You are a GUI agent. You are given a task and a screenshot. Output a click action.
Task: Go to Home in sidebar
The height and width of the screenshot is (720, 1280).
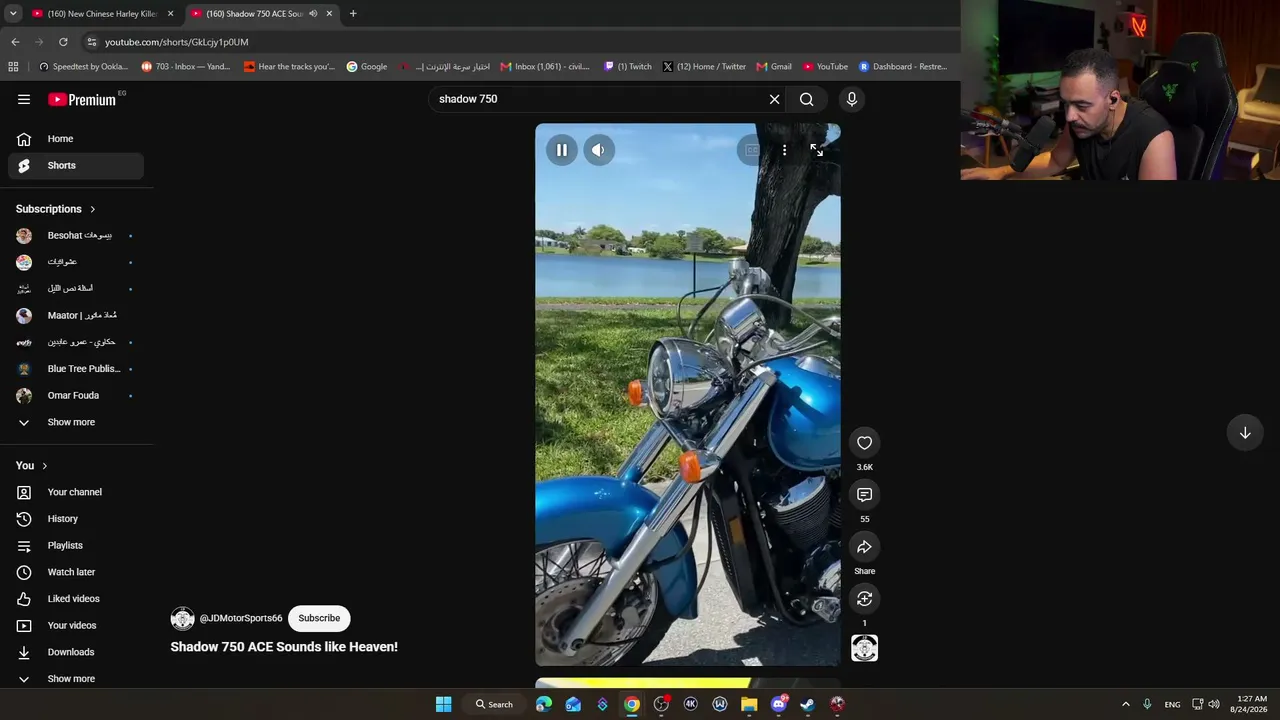click(x=76, y=139)
